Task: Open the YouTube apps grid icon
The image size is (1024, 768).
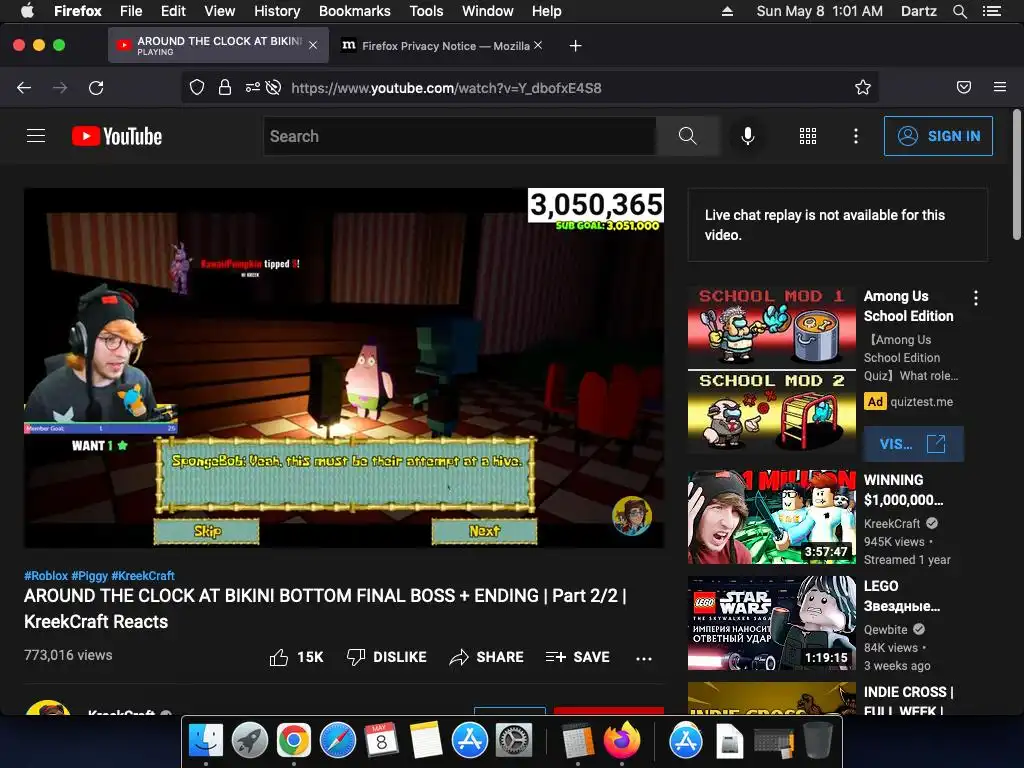Action: tap(808, 136)
